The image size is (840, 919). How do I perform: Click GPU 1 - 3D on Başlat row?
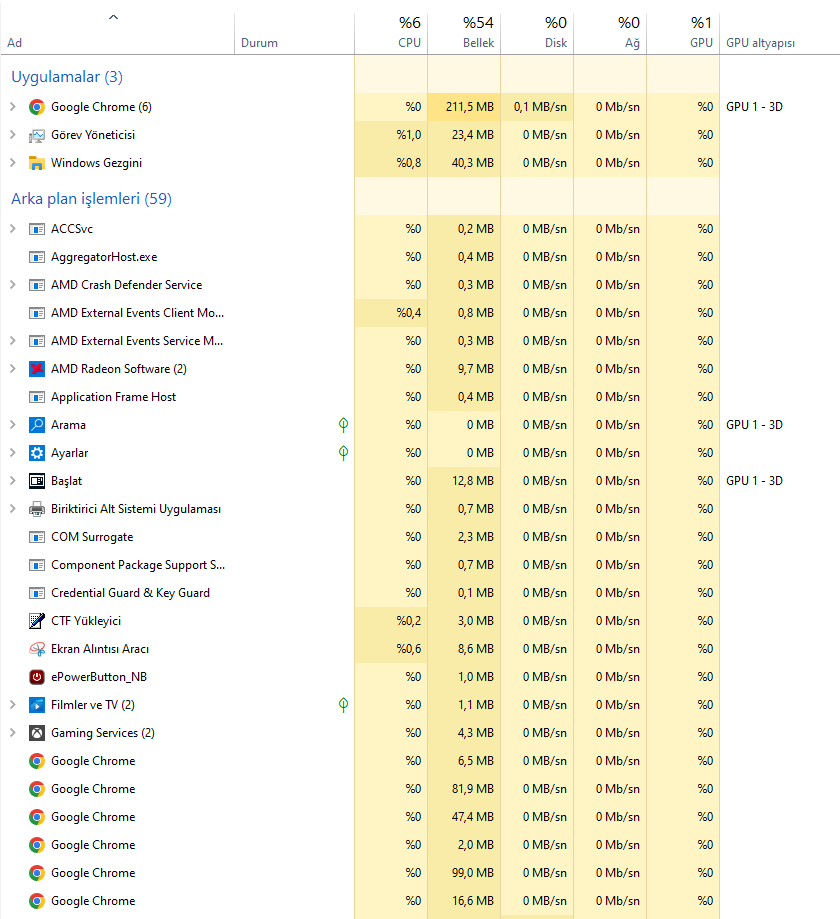[754, 481]
